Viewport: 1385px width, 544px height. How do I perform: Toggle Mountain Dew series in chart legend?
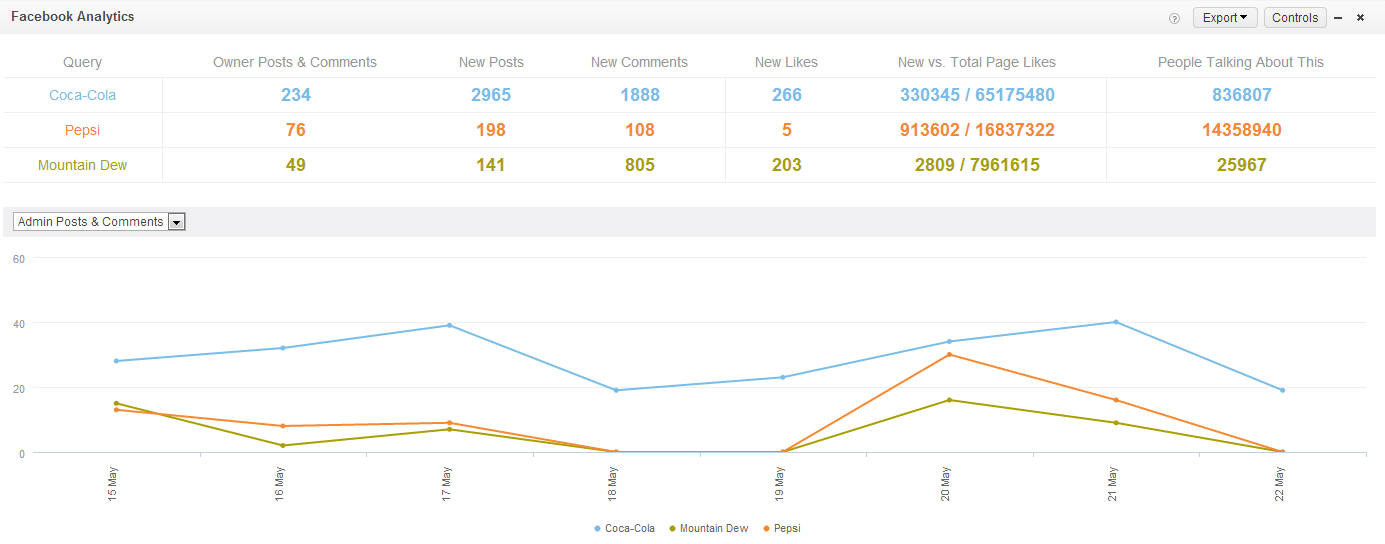[x=709, y=528]
